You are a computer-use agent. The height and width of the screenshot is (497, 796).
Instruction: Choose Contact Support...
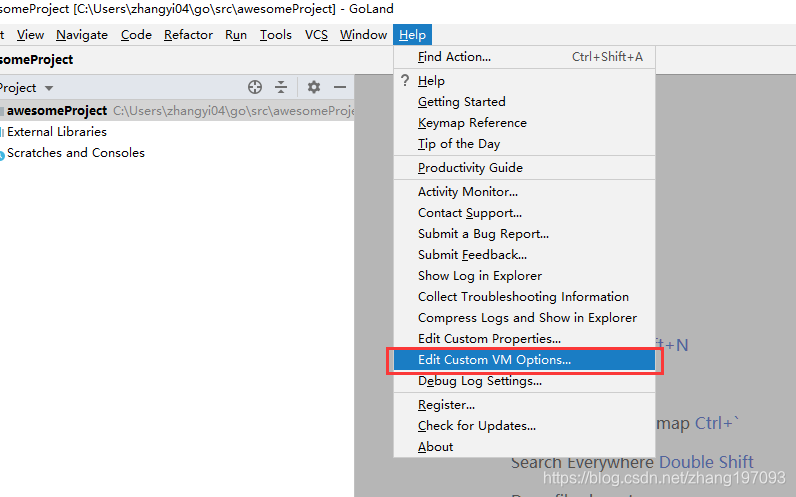point(524,213)
